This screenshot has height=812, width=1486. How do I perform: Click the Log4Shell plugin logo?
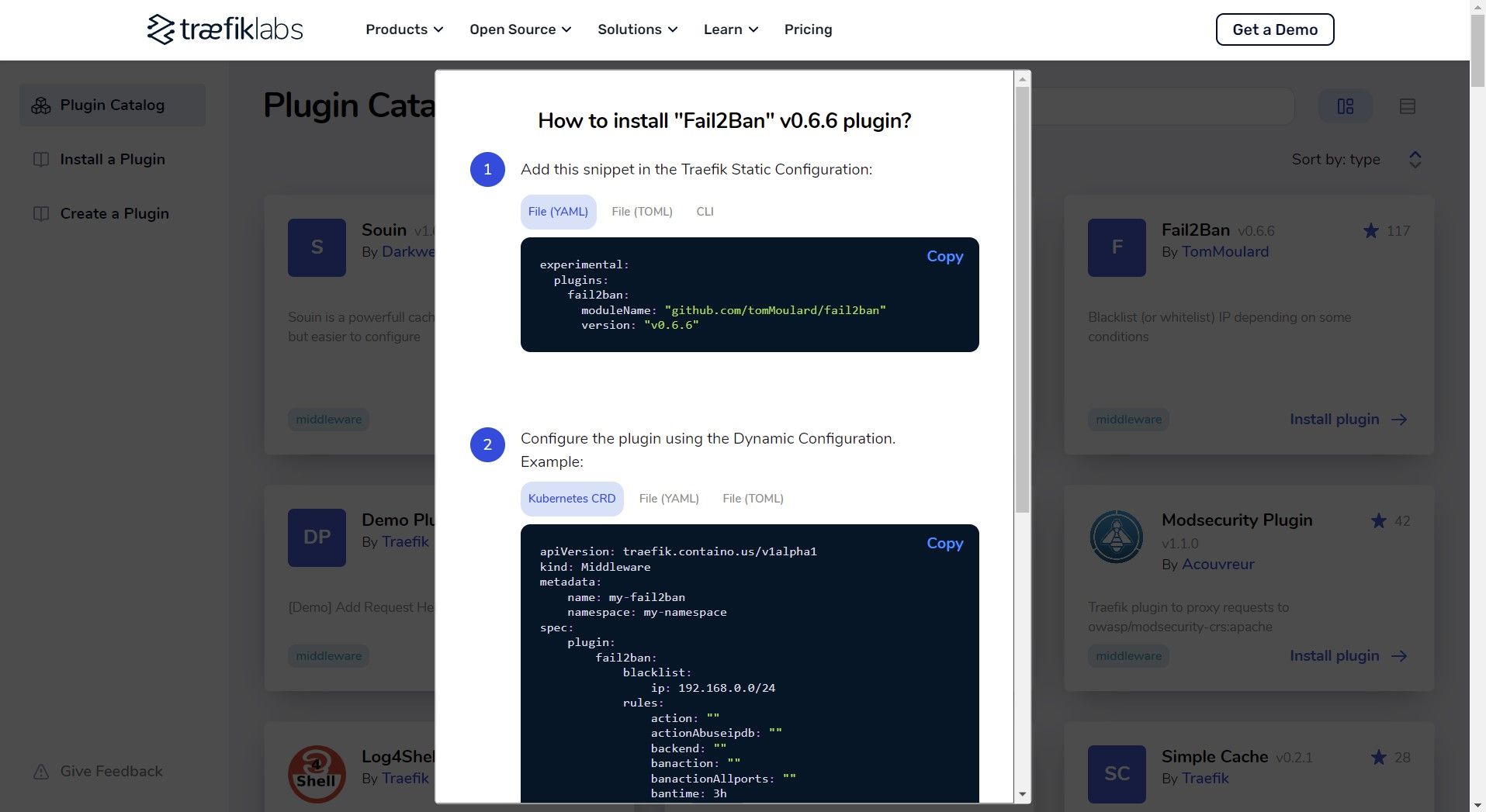tap(317, 774)
